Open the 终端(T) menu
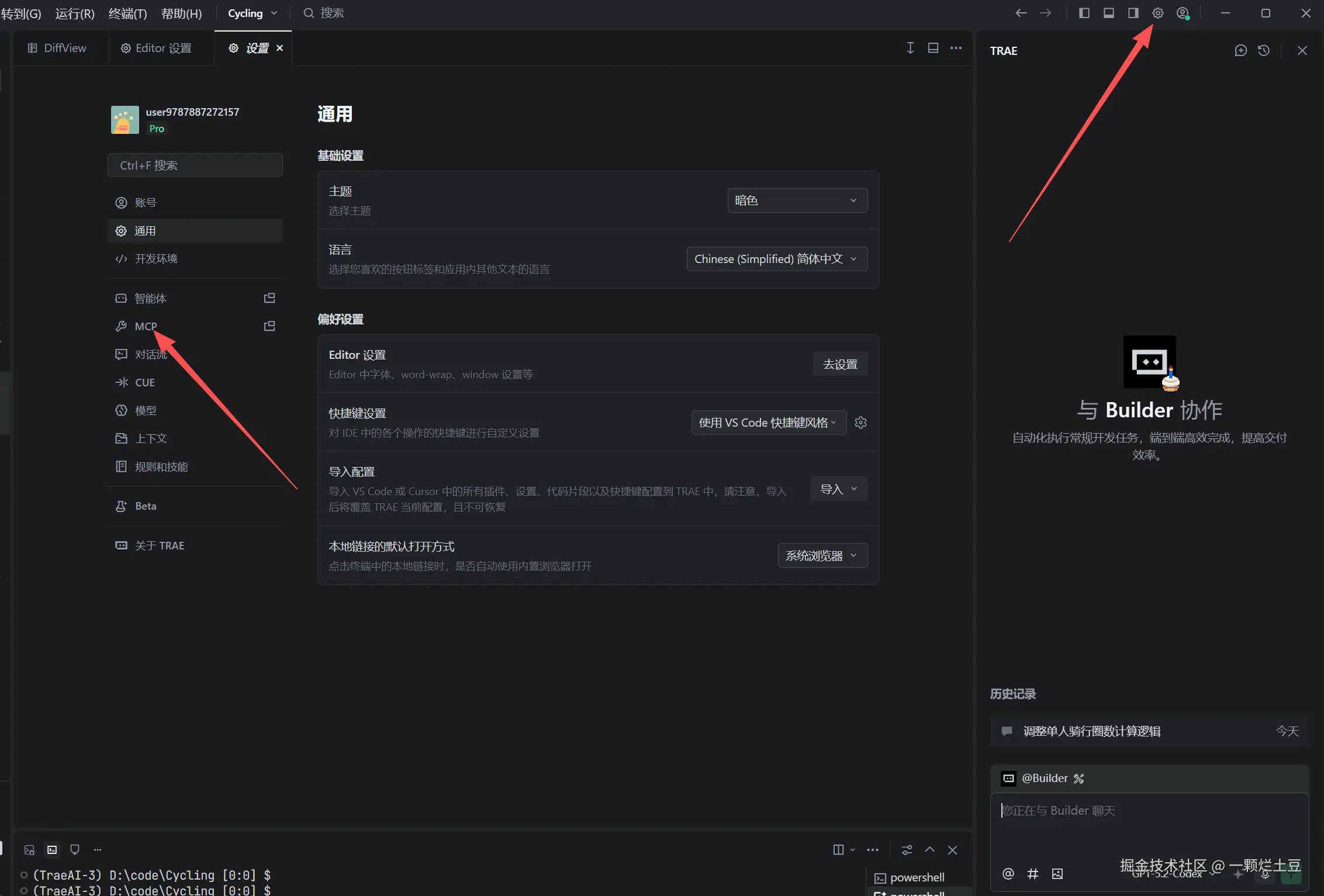 (127, 13)
